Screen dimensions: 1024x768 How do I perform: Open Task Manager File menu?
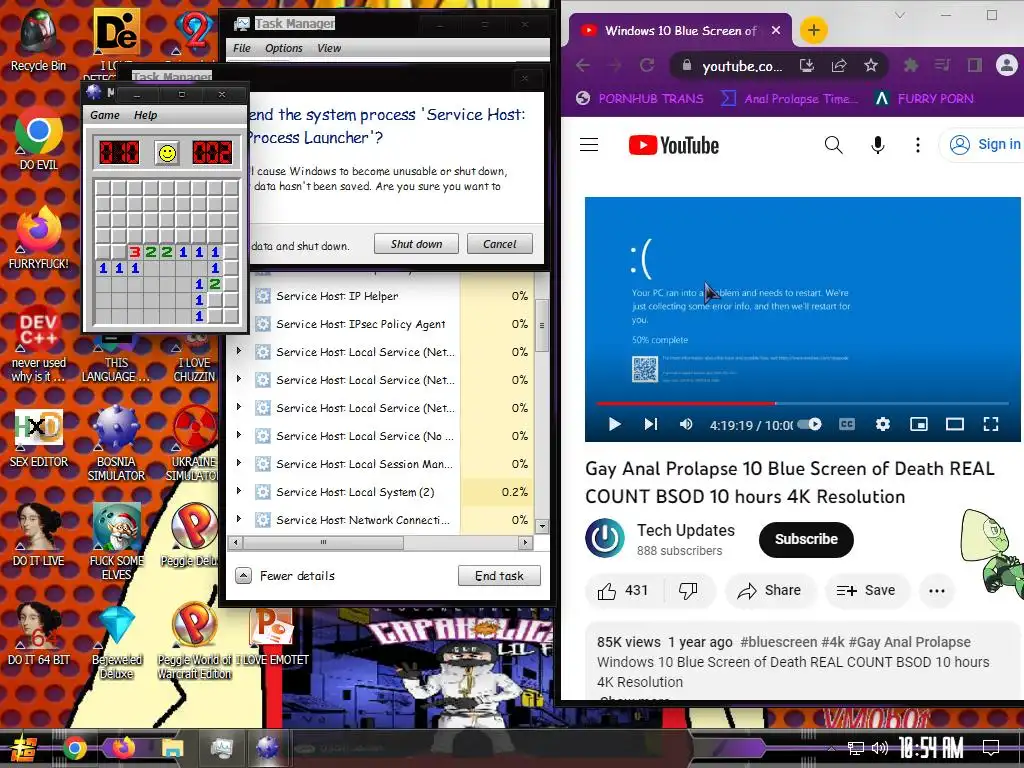242,48
